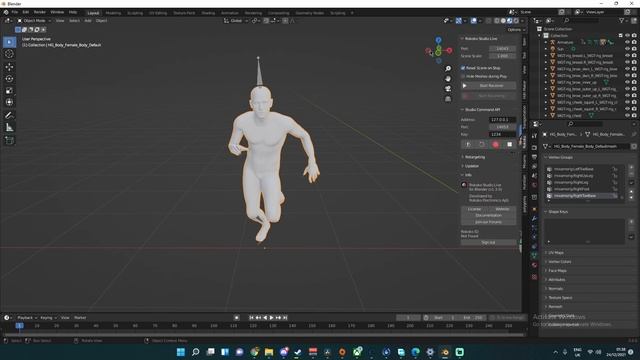Viewport: 640px width, 360px height.
Task: Click the Scene Scale value field
Action: (x=502, y=56)
